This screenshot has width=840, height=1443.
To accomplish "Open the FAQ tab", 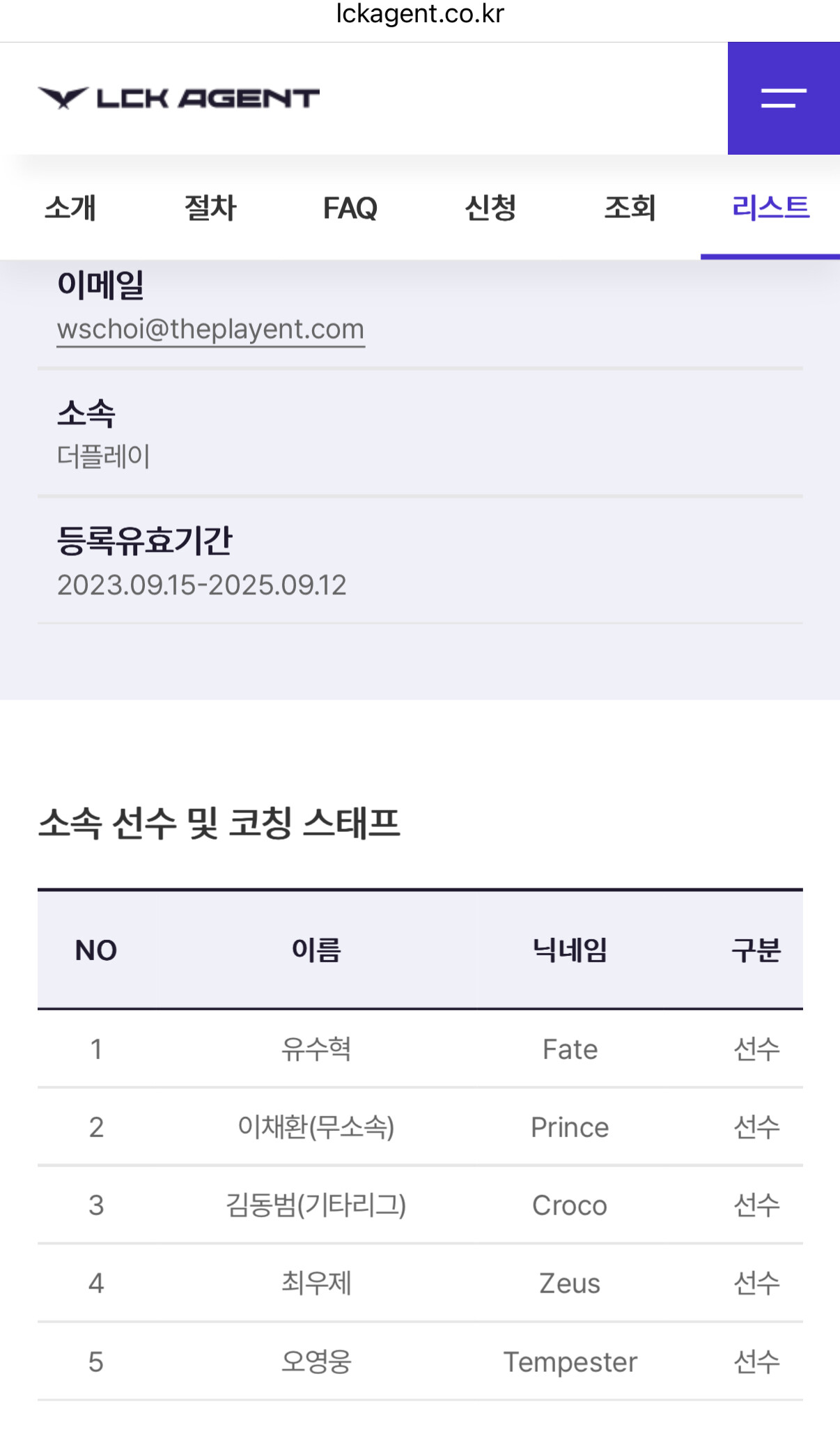I will pyautogui.click(x=350, y=208).
